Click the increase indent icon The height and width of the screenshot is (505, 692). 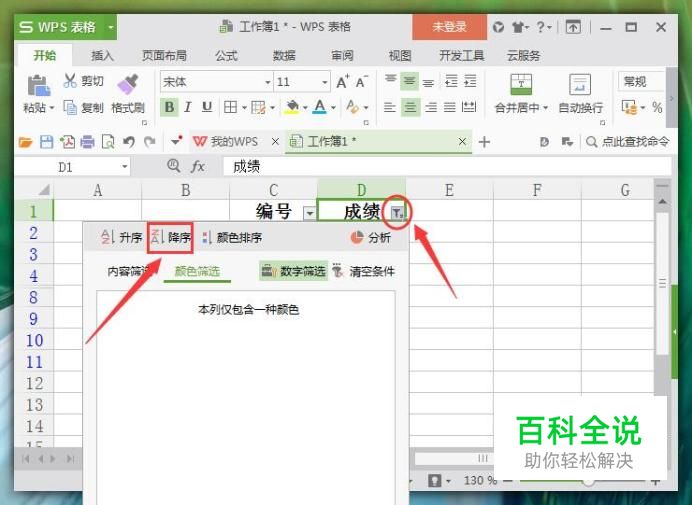(470, 82)
